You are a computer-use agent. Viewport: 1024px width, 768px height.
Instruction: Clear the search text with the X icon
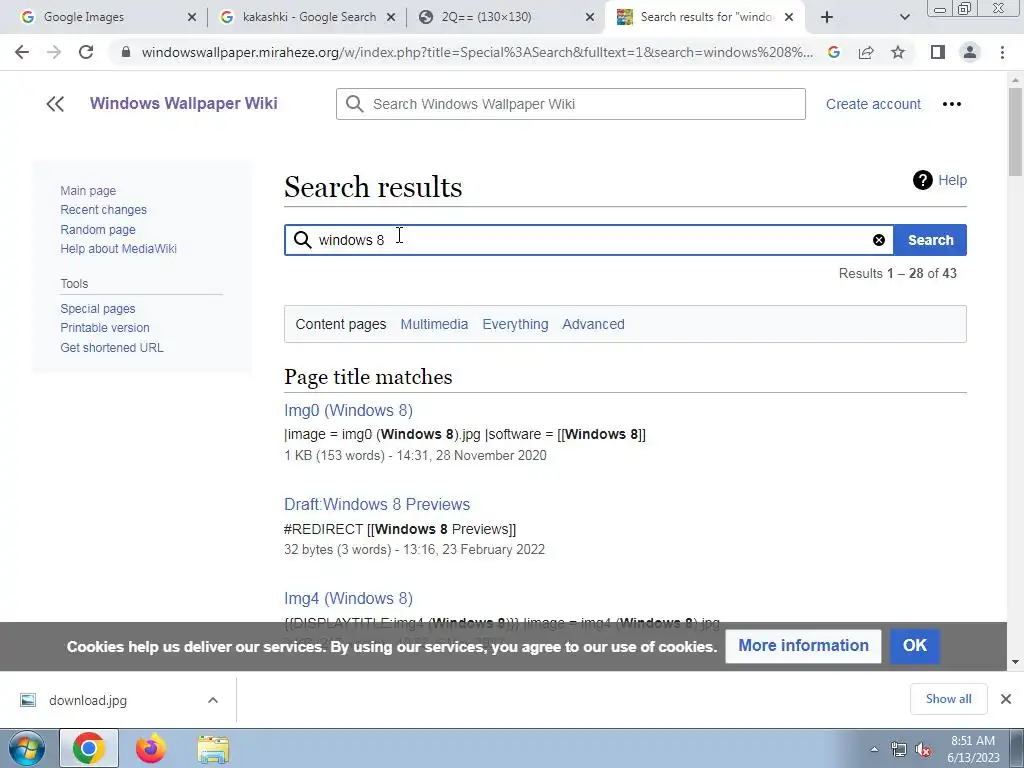pyautogui.click(x=879, y=240)
